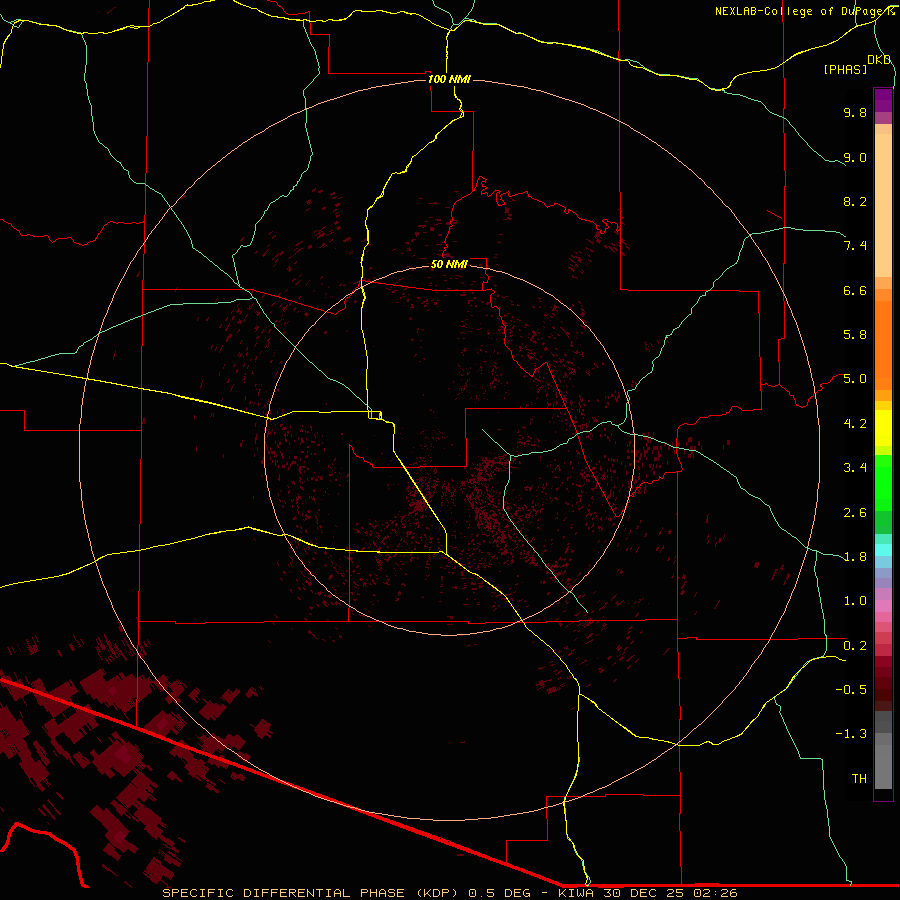Click the 1.0 scale value
Image resolution: width=900 pixels, height=900 pixels.
pyautogui.click(x=855, y=601)
